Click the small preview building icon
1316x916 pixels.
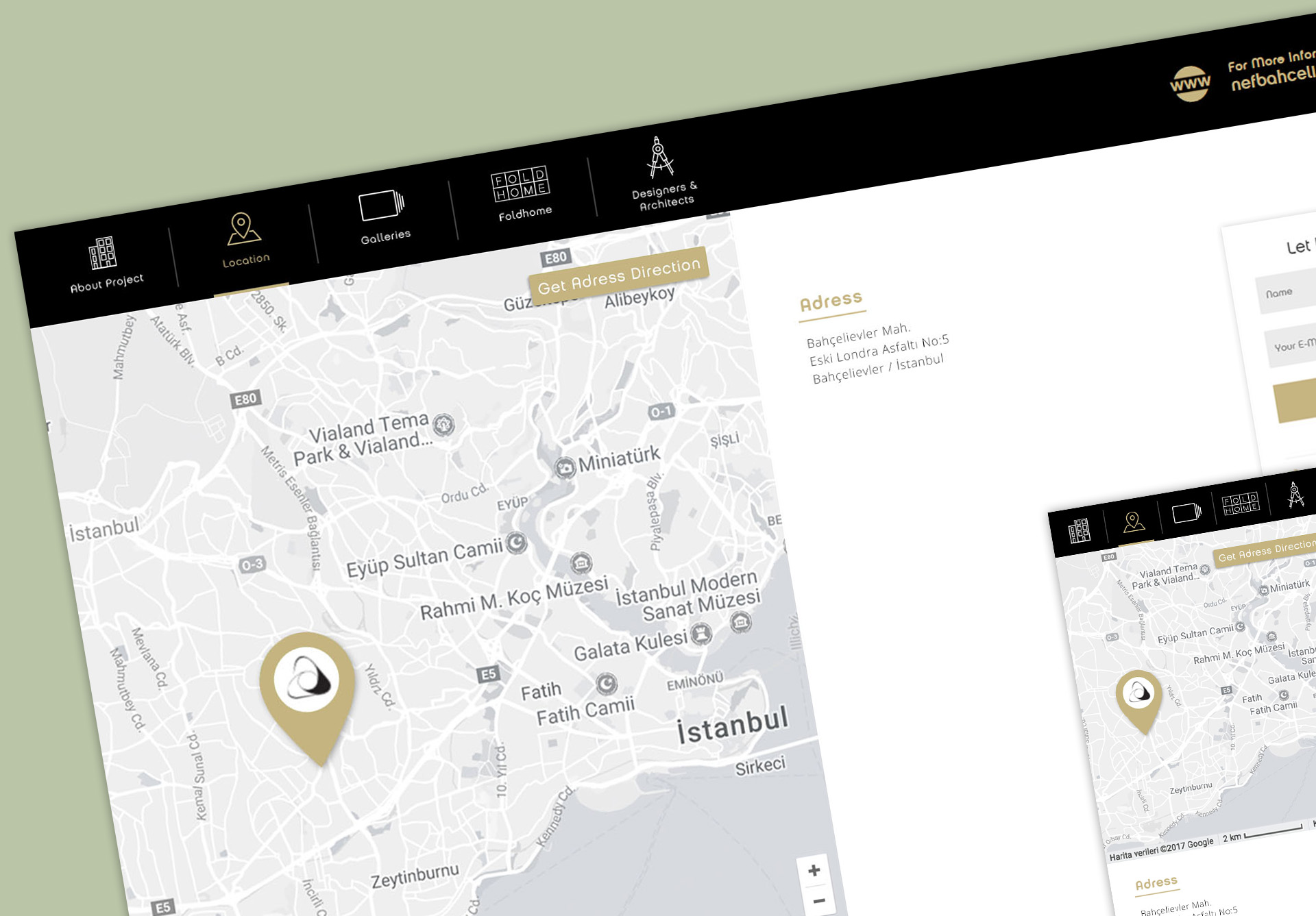point(1079,530)
